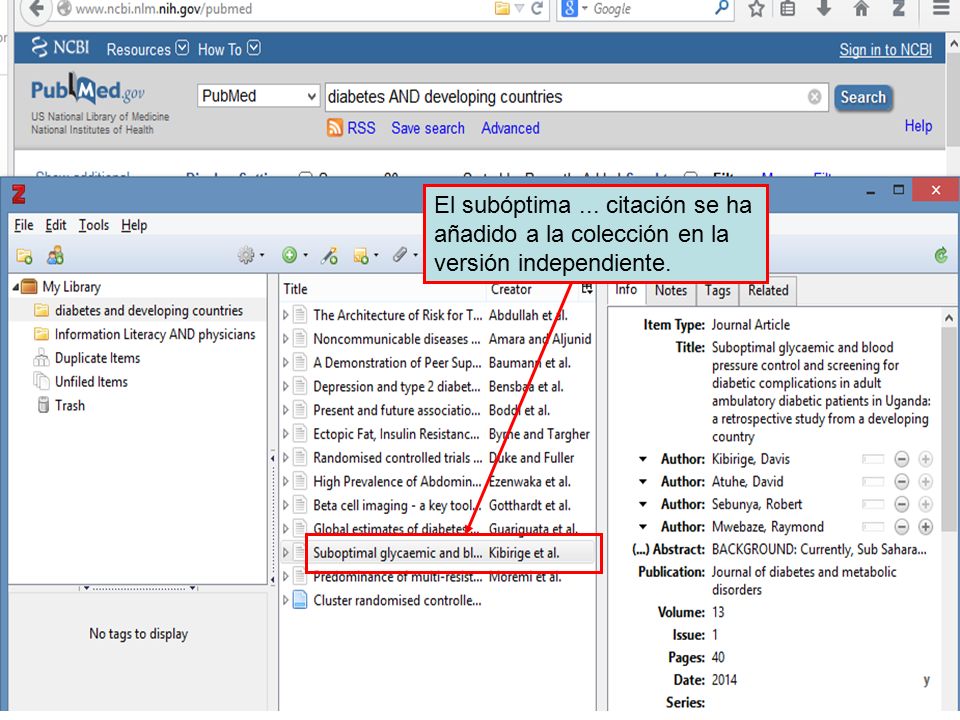
Task: Open the Zotero actions gear menu
Action: point(250,255)
